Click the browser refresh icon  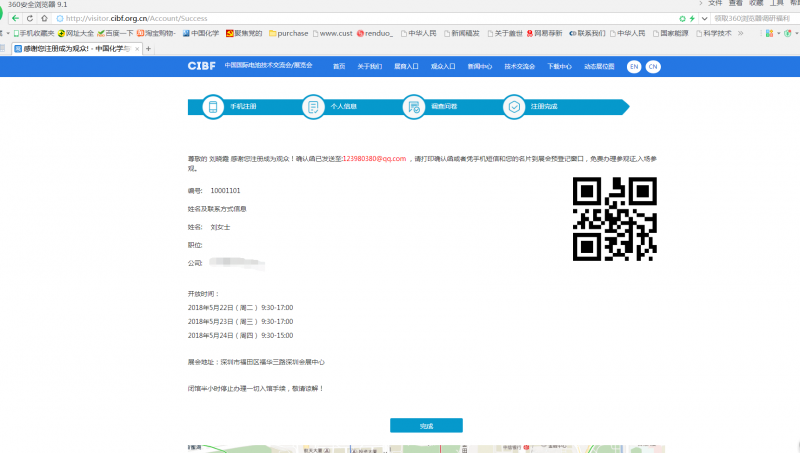[30, 18]
